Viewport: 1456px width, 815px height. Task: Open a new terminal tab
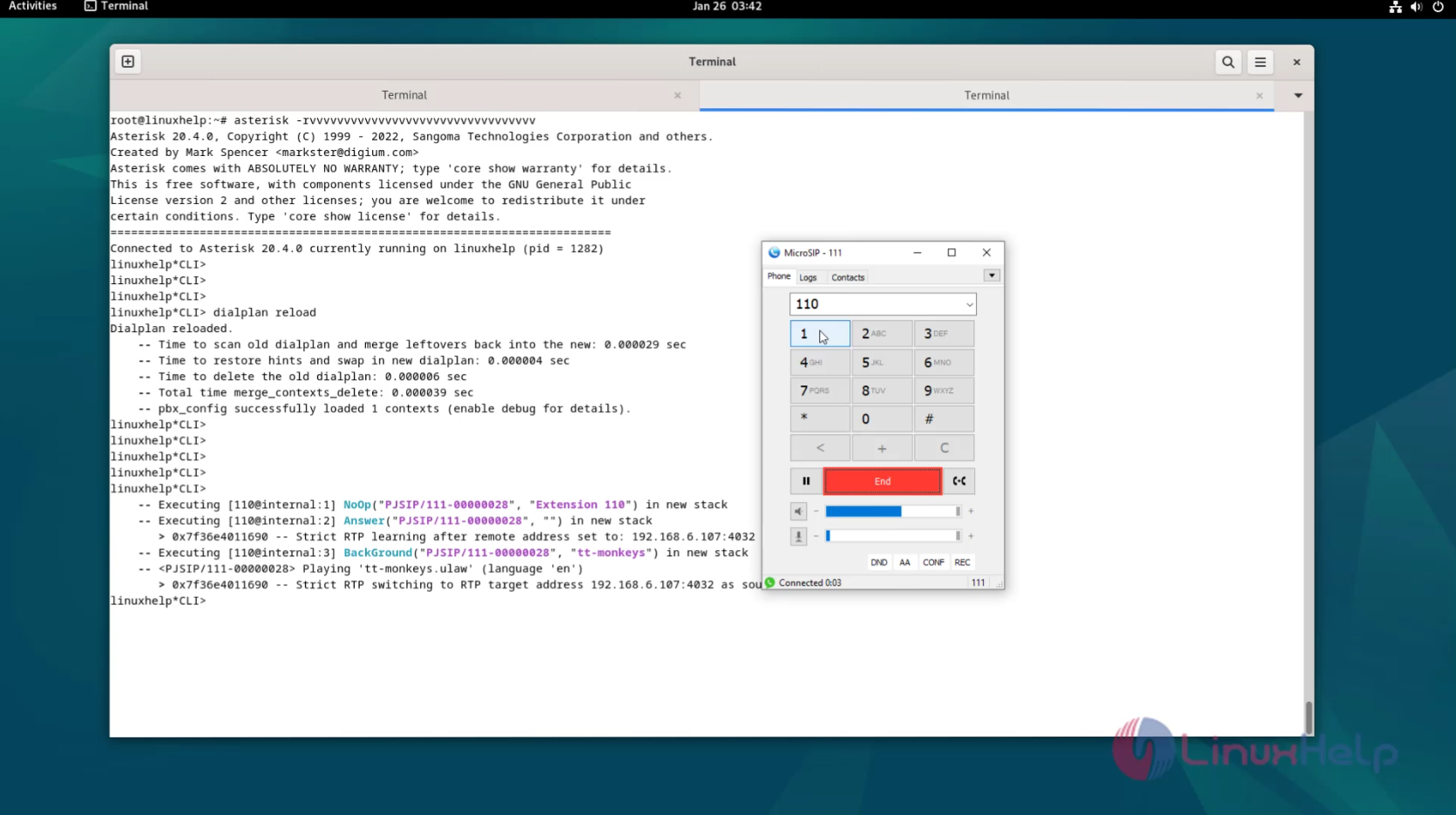(x=128, y=62)
